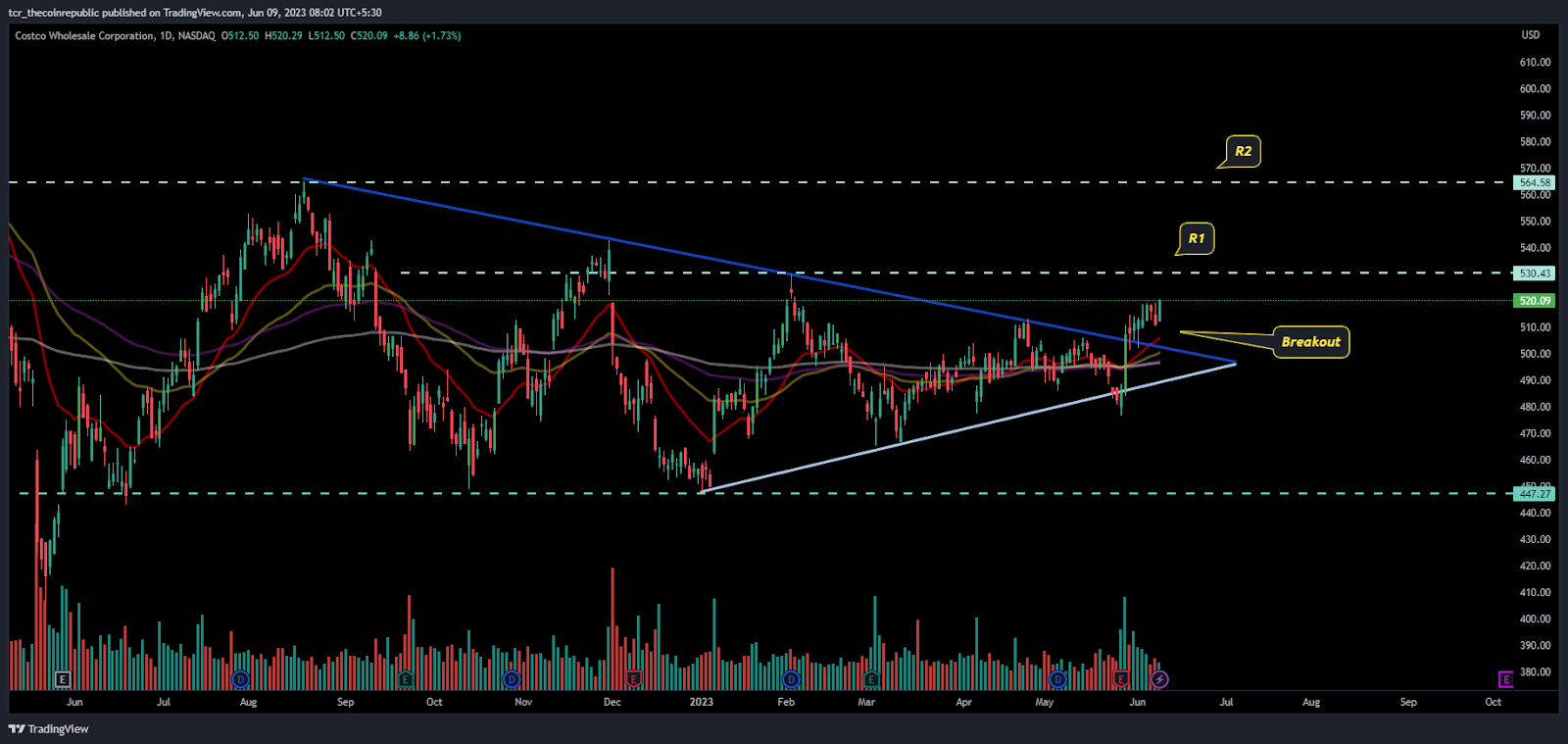
Task: Click the high value H520.29
Action: (283, 36)
